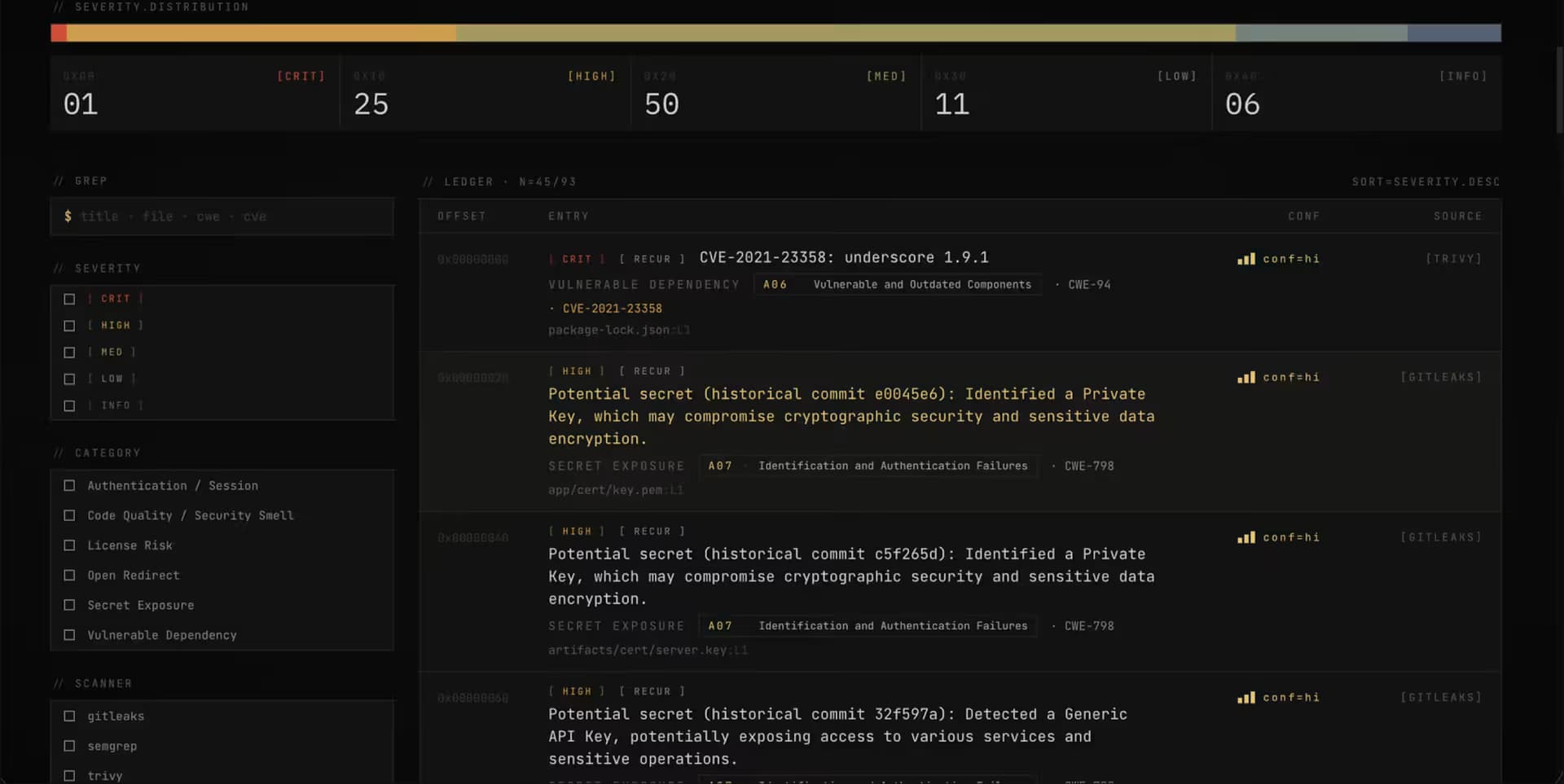This screenshot has width=1564, height=784.
Task: Click the [GITLEAKS] source on the e0045e6 row
Action: coord(1441,378)
